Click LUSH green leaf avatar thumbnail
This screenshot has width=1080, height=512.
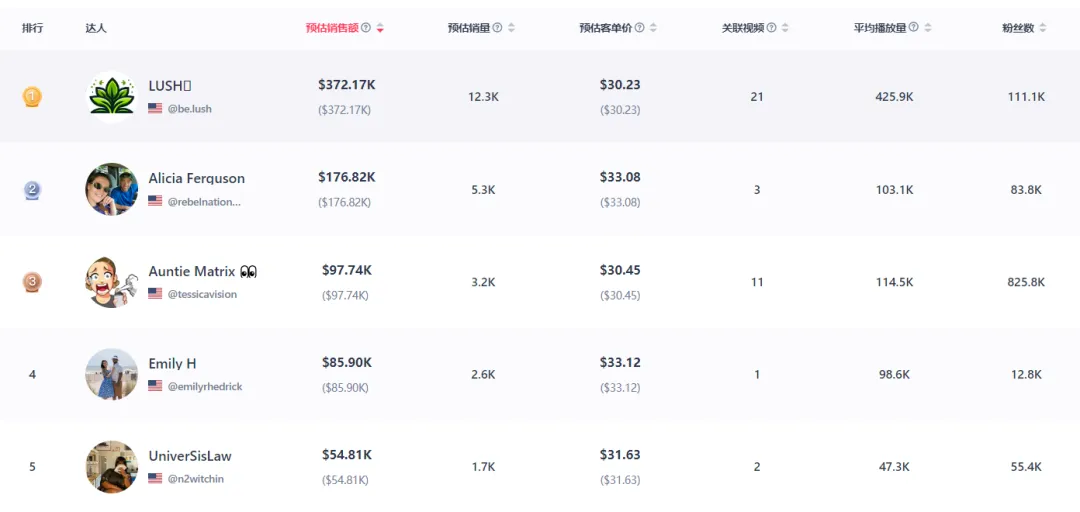click(x=112, y=96)
